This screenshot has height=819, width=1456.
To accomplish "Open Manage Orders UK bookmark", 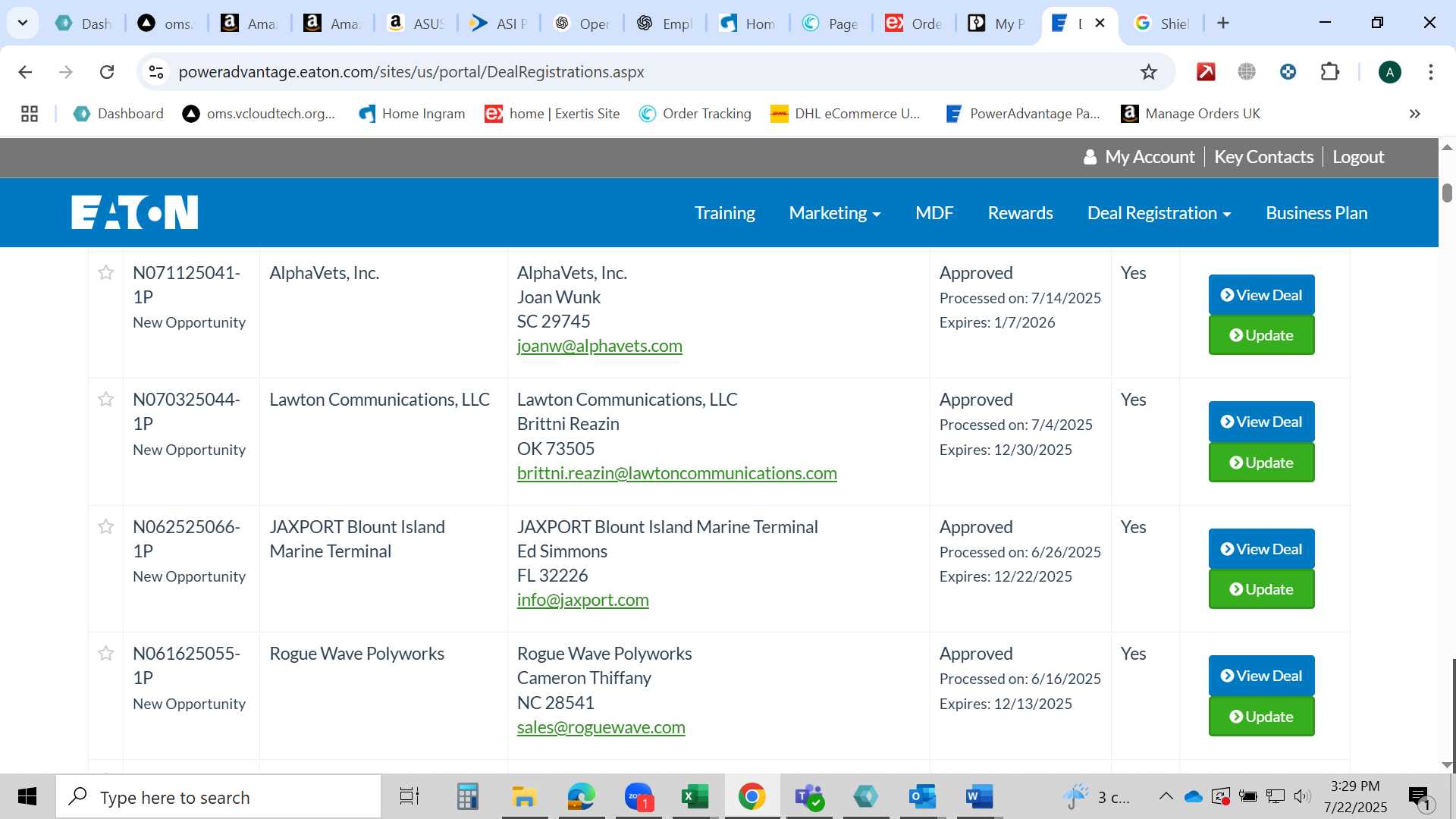I will pyautogui.click(x=1191, y=114).
